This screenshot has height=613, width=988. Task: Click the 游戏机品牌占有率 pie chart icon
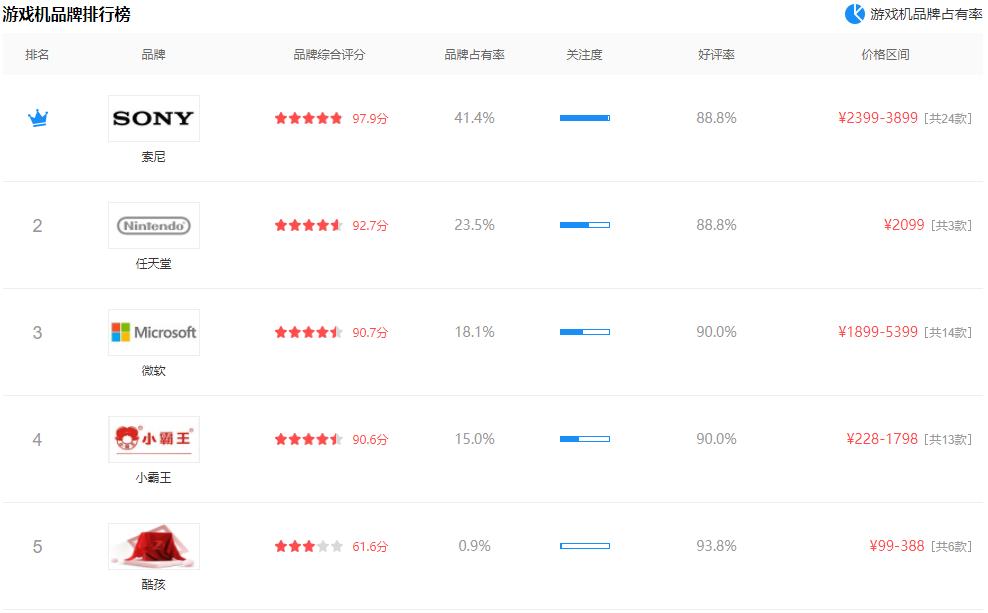(854, 14)
